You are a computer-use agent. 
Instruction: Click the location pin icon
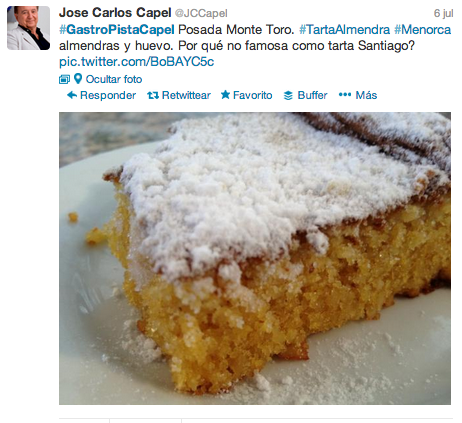(78, 79)
